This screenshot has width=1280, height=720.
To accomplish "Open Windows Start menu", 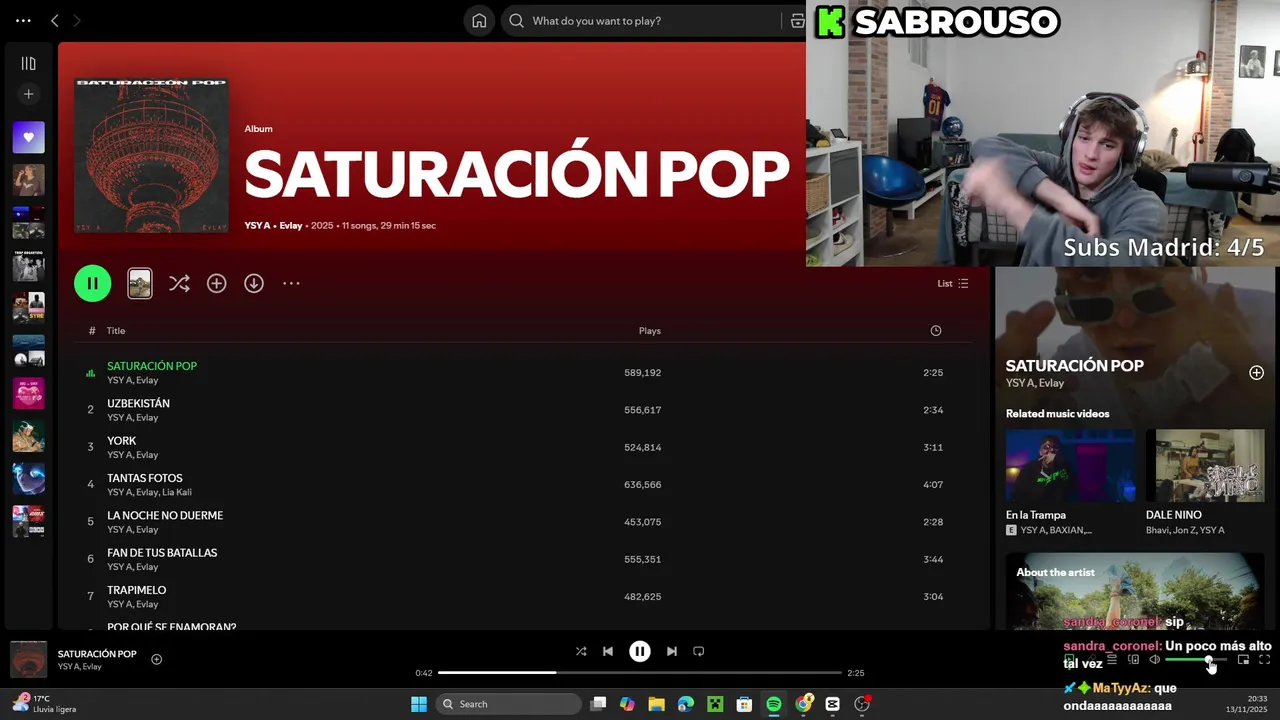I will tap(419, 704).
